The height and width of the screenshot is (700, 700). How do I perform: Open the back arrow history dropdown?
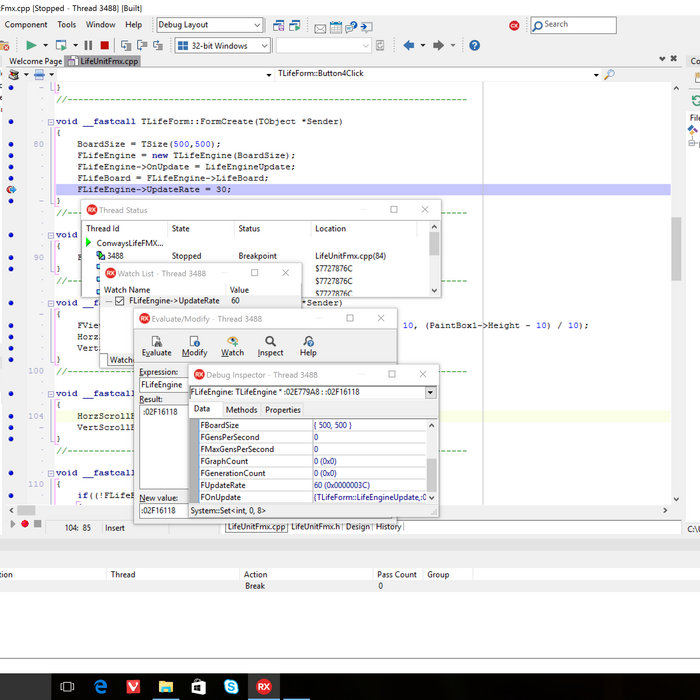(x=423, y=45)
